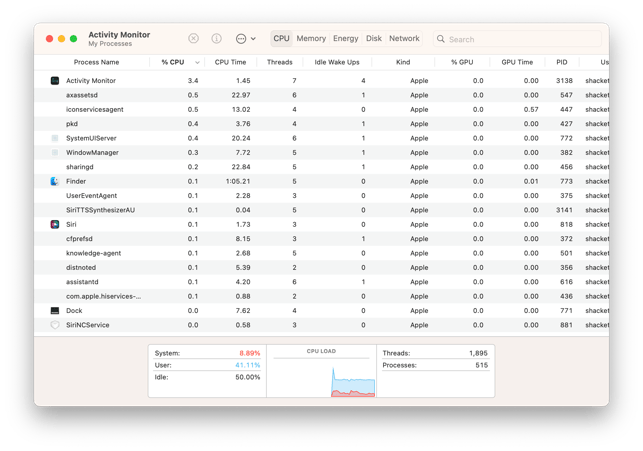Viewport: 643px width, 451px height.
Task: Click the GPU Time 0.57 cell
Action: [x=531, y=109]
